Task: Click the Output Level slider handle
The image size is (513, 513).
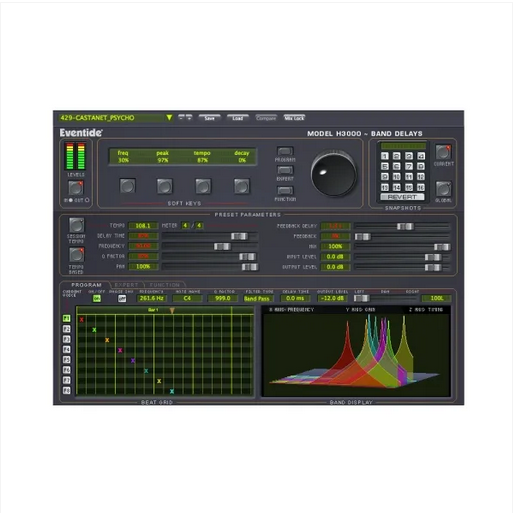Action: tap(433, 267)
